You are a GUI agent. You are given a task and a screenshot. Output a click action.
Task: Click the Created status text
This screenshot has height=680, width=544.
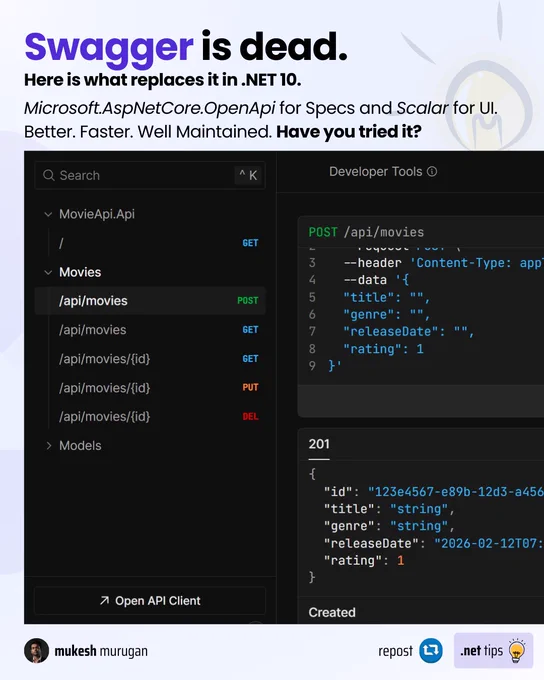click(x=332, y=612)
